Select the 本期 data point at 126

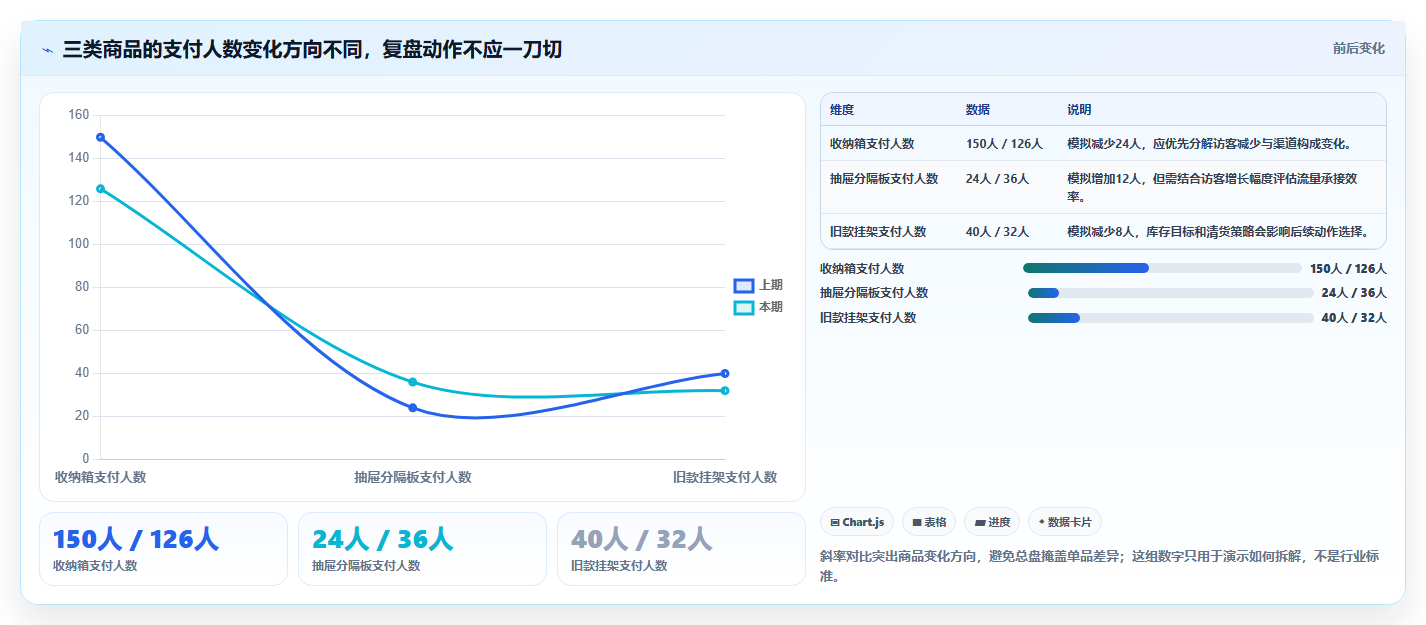100,188
